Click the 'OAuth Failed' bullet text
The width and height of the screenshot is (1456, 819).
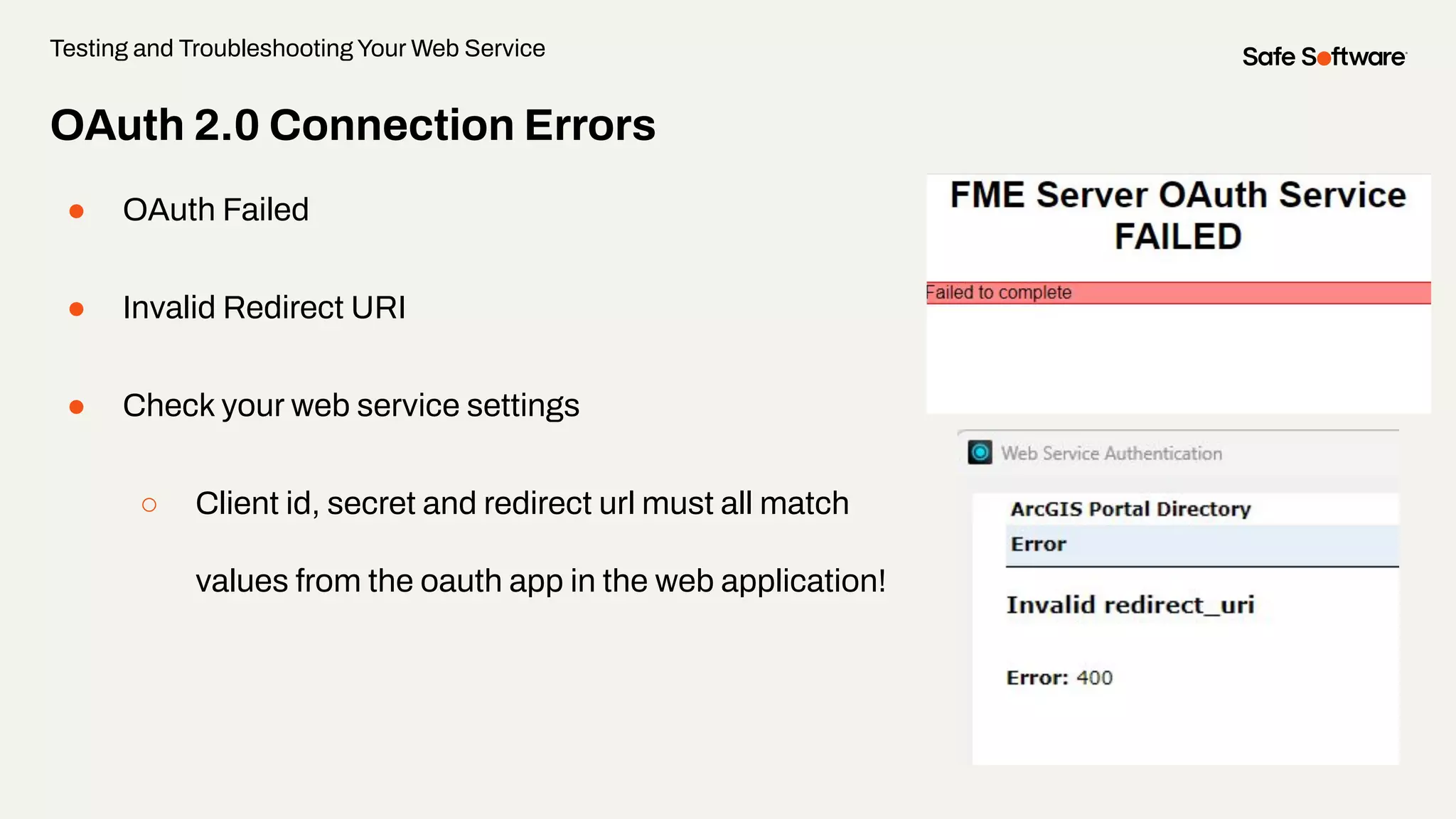(215, 210)
